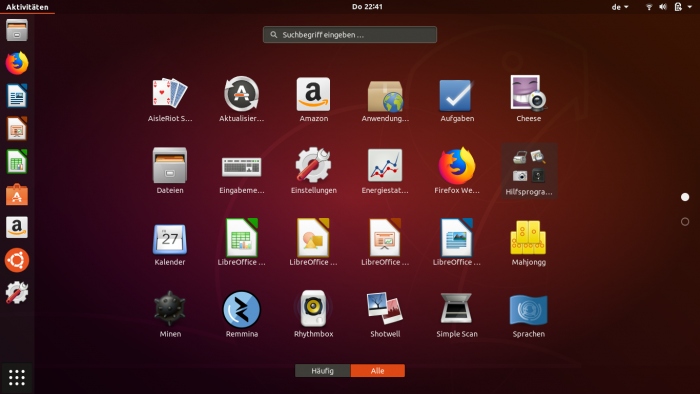The width and height of the screenshot is (700, 394).
Task: Open Amazon from the app grid
Action: (313, 99)
